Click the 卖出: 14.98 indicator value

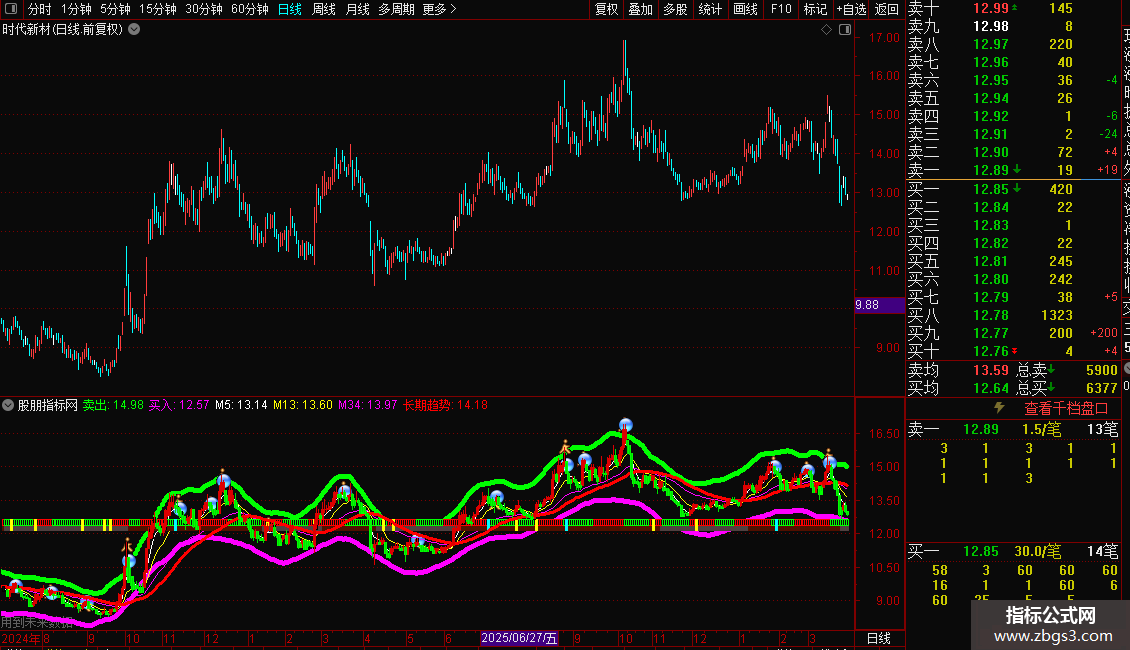point(113,405)
